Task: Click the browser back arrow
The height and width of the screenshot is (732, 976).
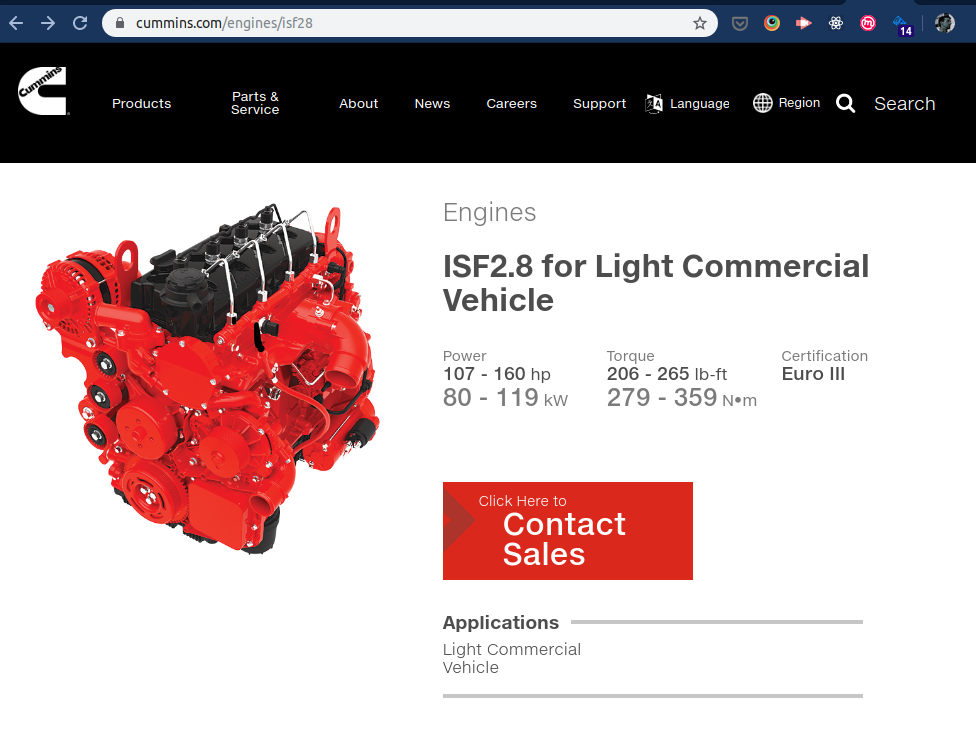Action: tap(16, 23)
